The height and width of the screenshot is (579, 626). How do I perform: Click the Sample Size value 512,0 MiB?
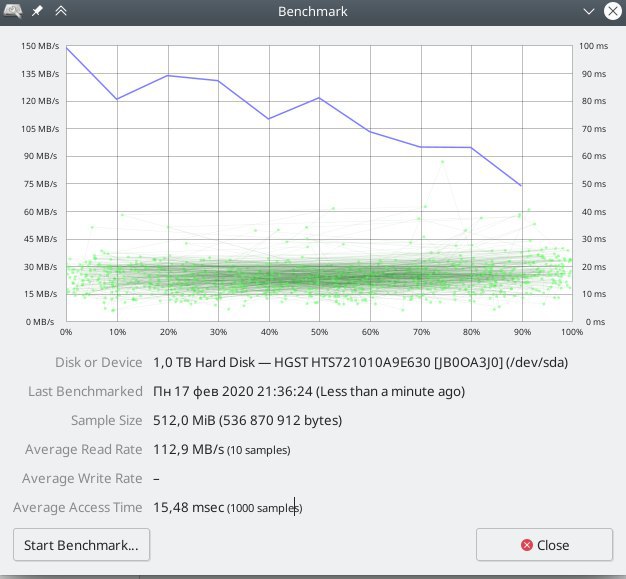click(248, 420)
